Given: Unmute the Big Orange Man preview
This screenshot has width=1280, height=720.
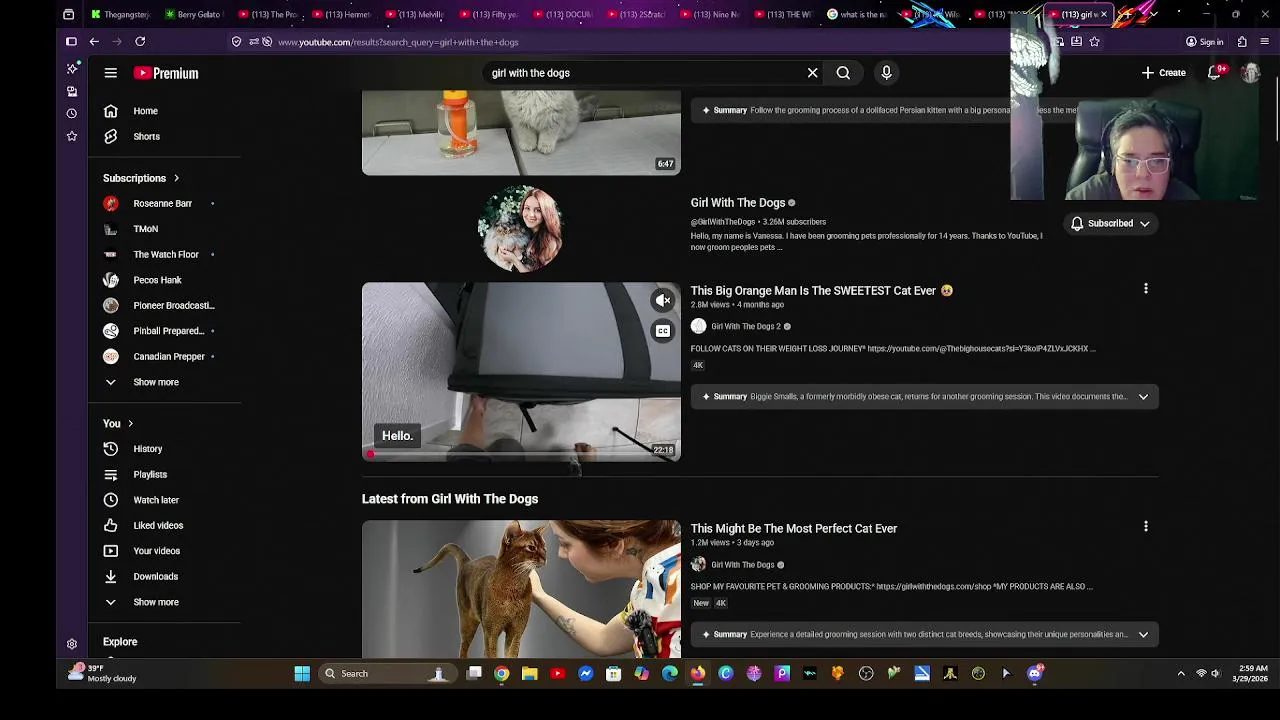Looking at the screenshot, I should click(x=663, y=300).
